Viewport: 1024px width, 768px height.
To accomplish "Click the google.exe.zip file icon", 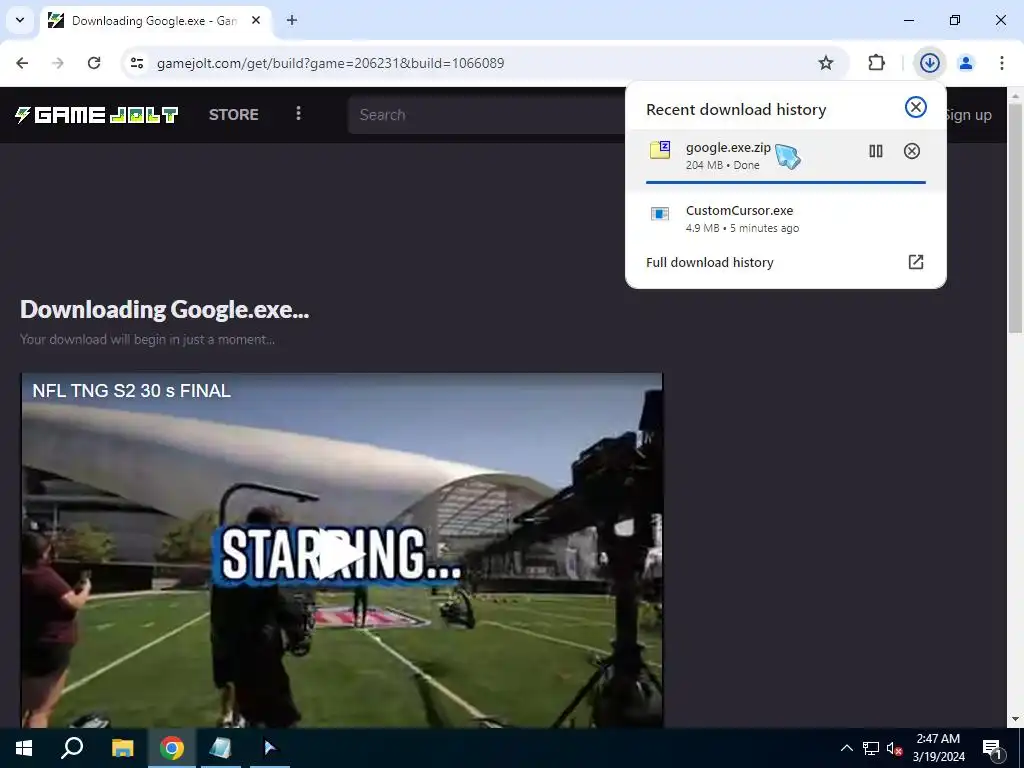I will coord(660,150).
